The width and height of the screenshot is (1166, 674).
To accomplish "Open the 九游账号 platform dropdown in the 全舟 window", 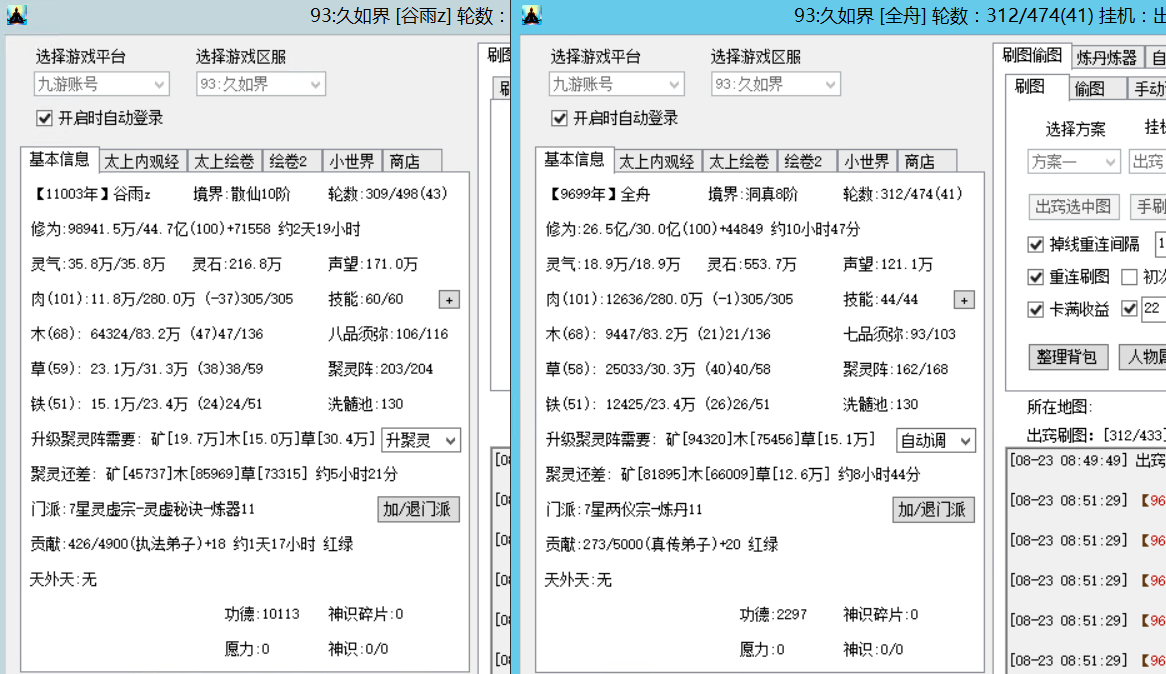I will coord(616,84).
